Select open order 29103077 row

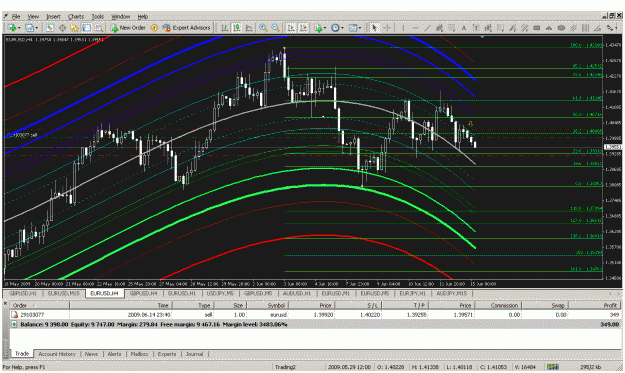(x=316, y=315)
